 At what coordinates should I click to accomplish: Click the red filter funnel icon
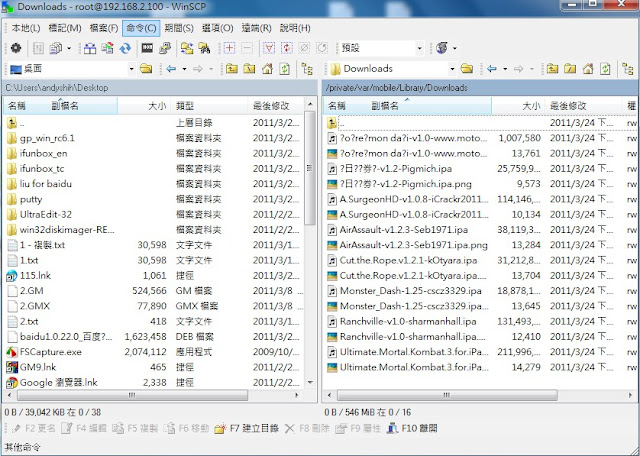coord(269,48)
